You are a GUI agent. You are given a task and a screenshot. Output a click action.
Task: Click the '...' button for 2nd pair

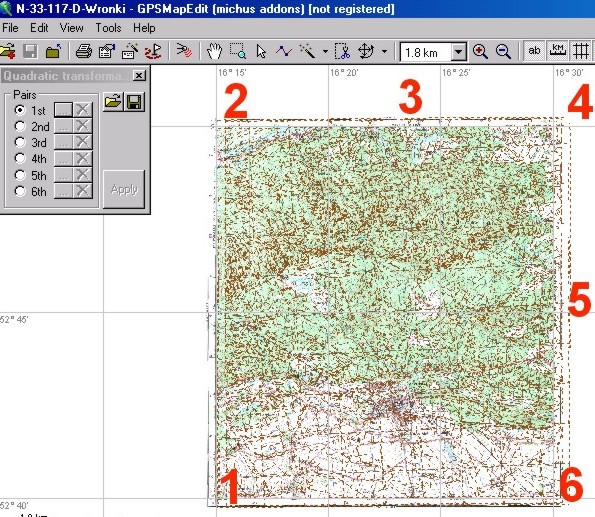click(x=63, y=126)
